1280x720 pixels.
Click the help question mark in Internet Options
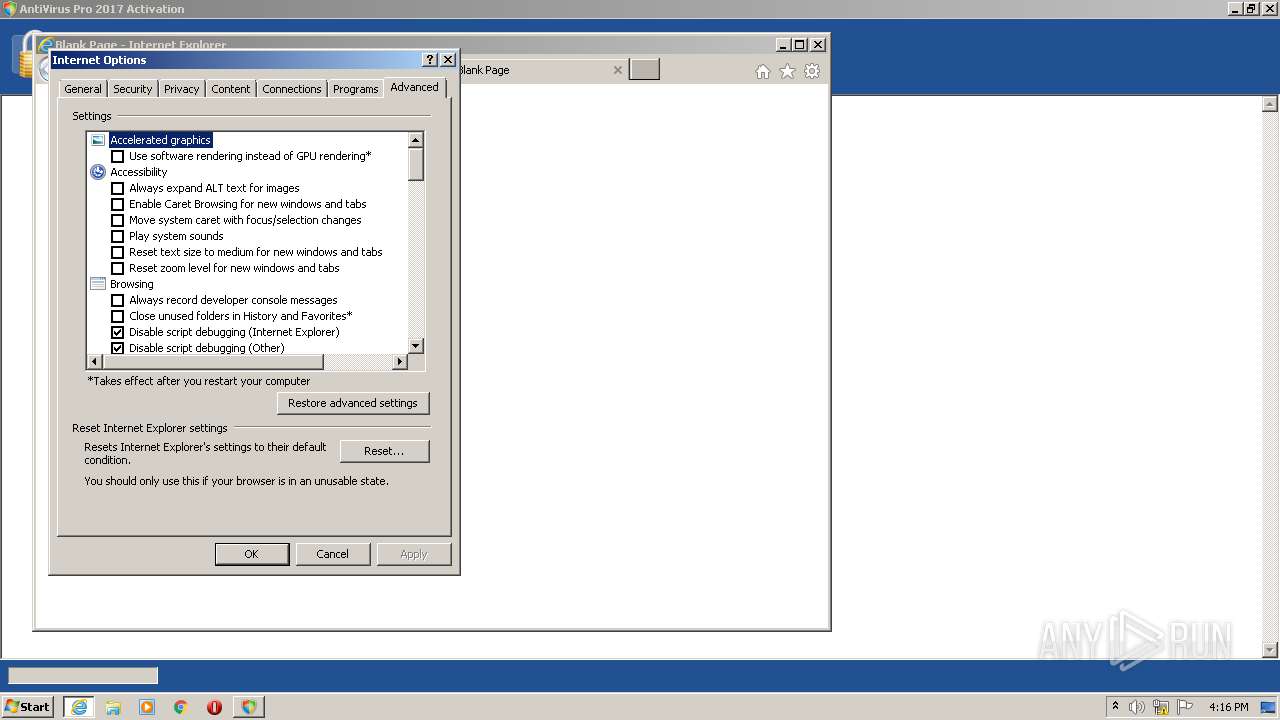(430, 60)
